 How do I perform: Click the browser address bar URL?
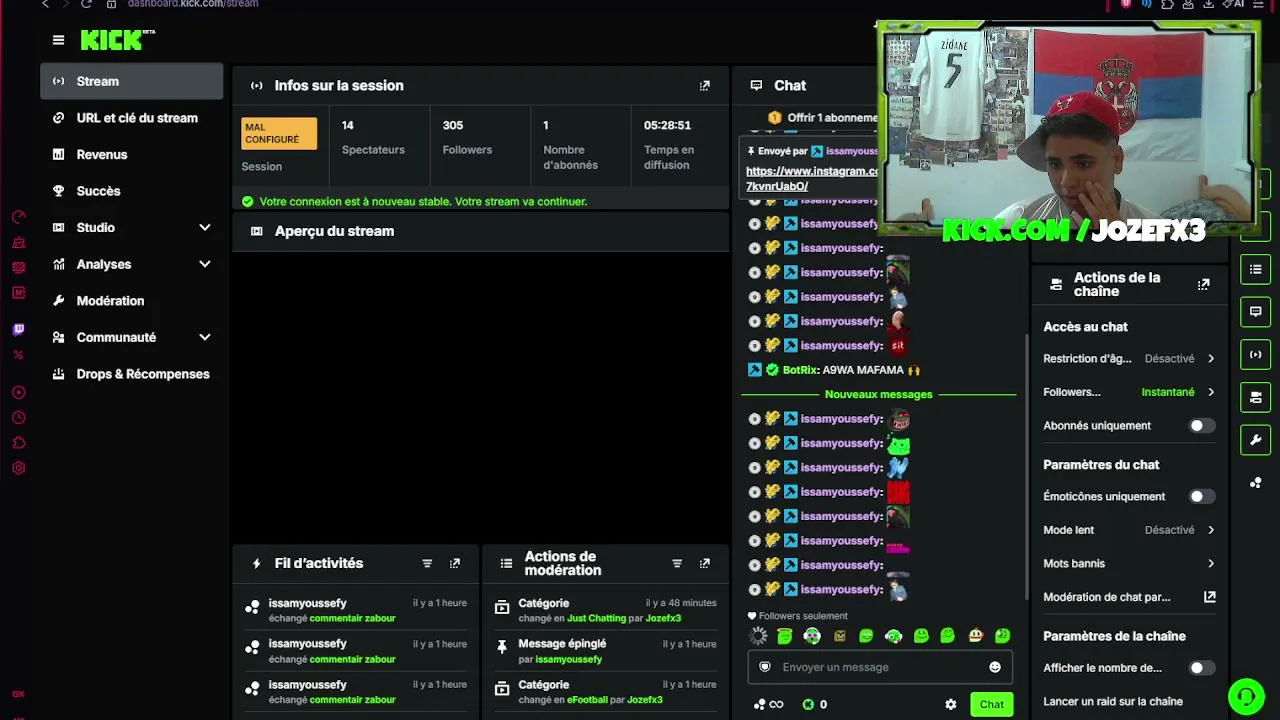193,4
